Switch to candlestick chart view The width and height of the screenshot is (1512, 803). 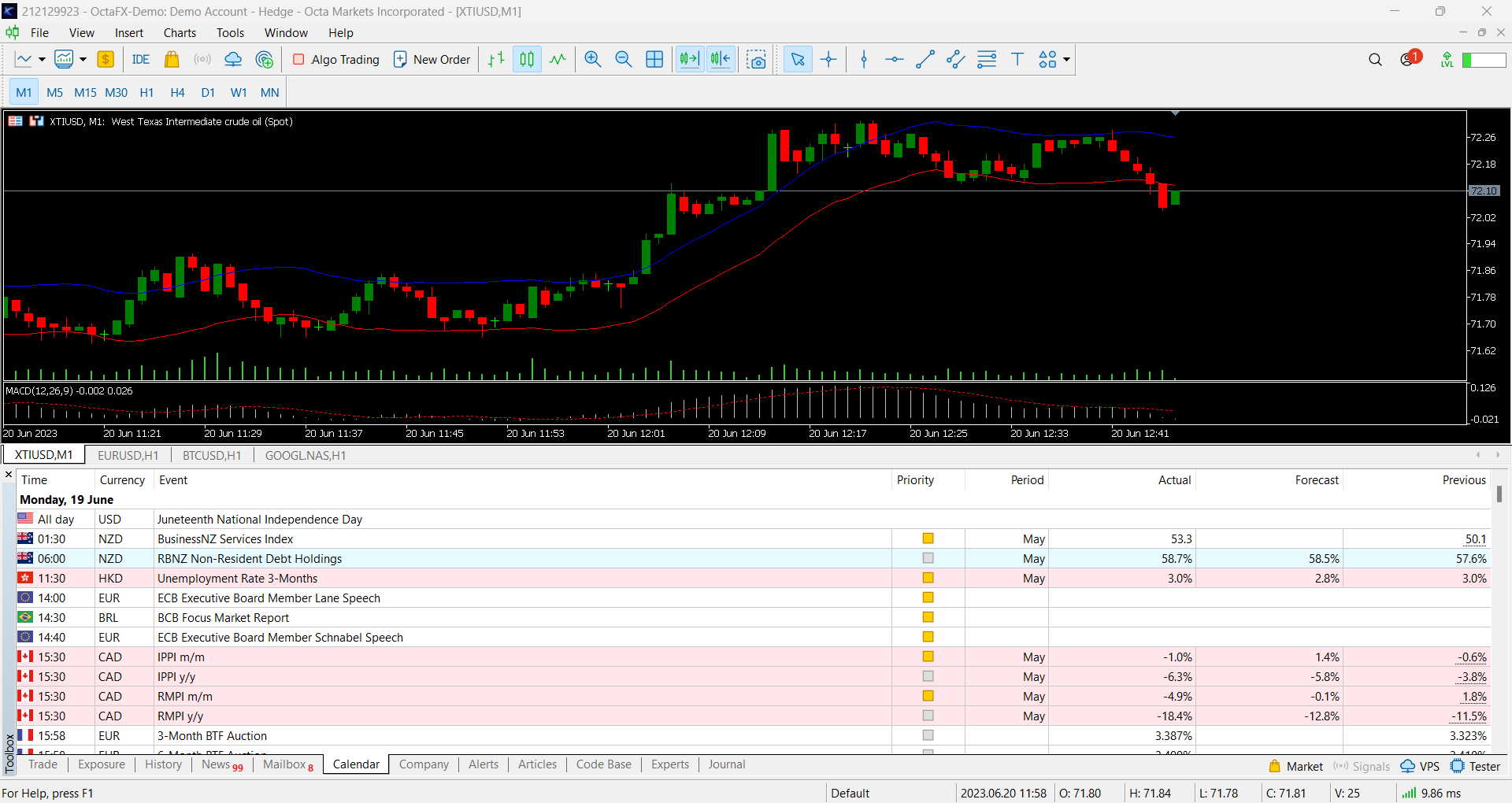[527, 59]
